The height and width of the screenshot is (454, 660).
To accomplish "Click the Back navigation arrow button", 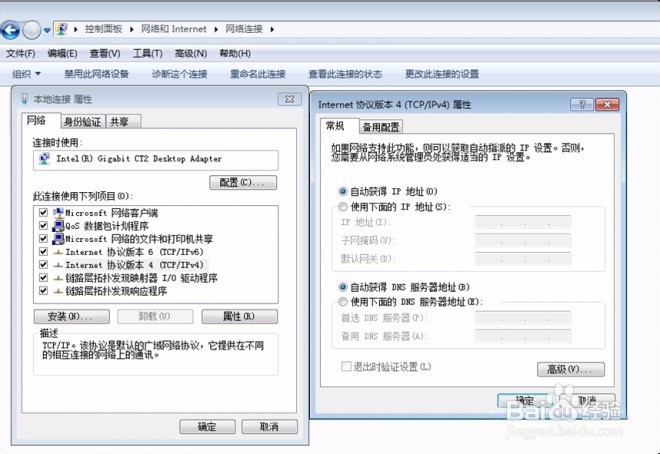I will pyautogui.click(x=10, y=30).
